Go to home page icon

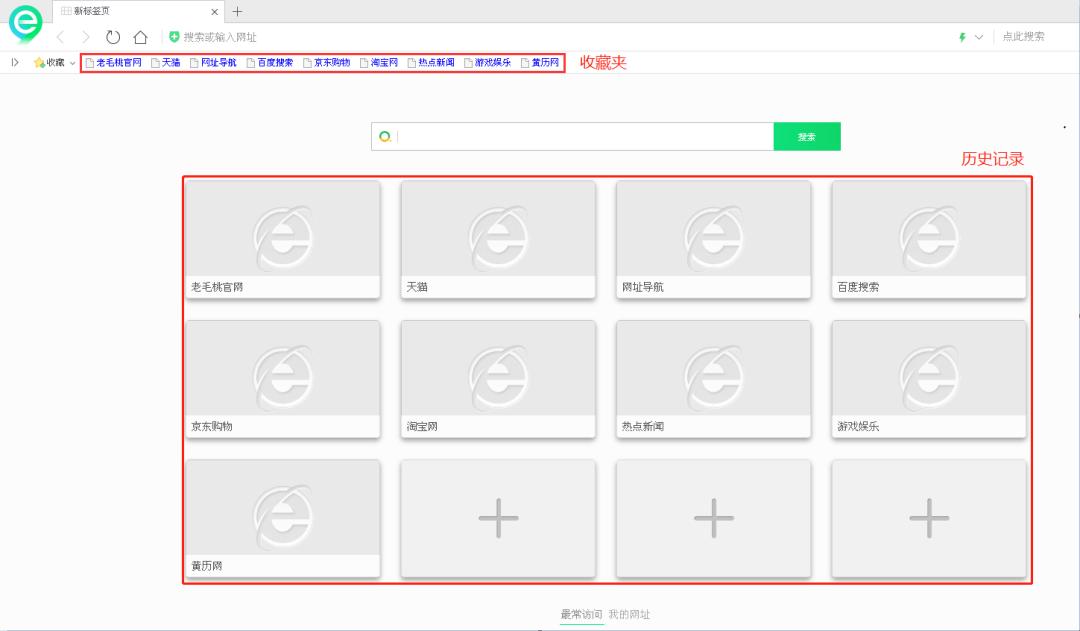(x=141, y=37)
